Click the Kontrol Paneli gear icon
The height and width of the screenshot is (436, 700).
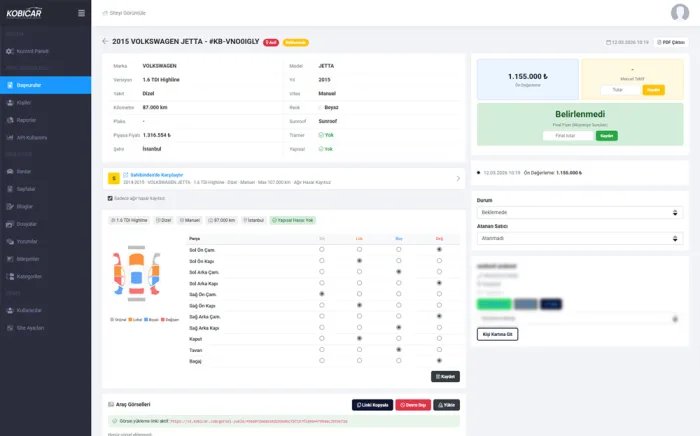click(x=10, y=51)
